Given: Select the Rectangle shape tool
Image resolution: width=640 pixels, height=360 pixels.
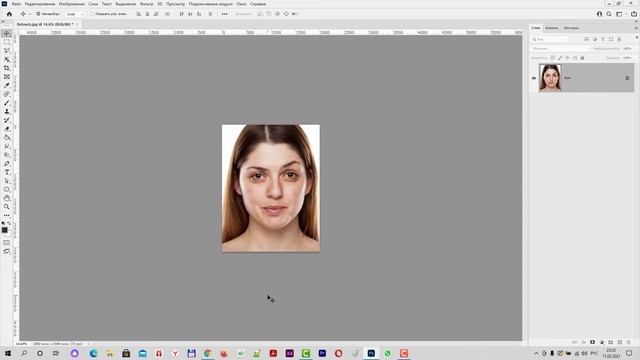Looking at the screenshot, I should tap(7, 189).
